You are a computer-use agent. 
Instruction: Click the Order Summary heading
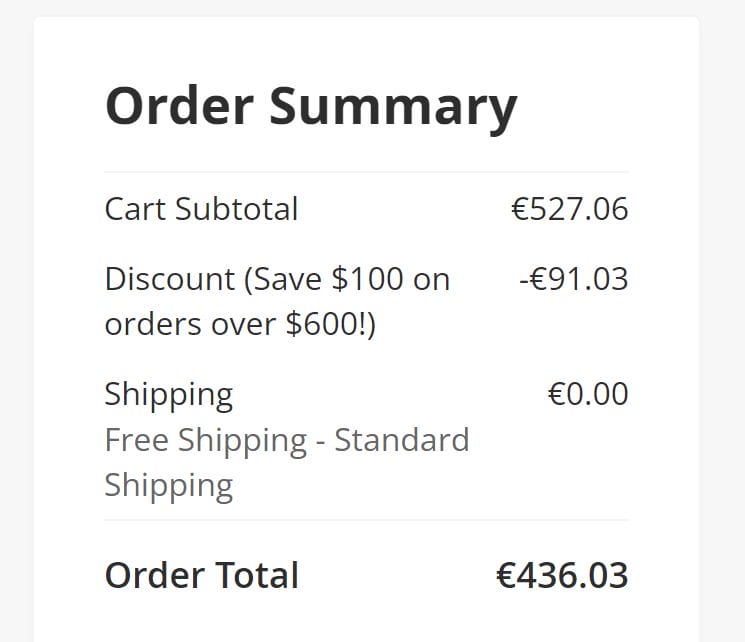point(310,105)
